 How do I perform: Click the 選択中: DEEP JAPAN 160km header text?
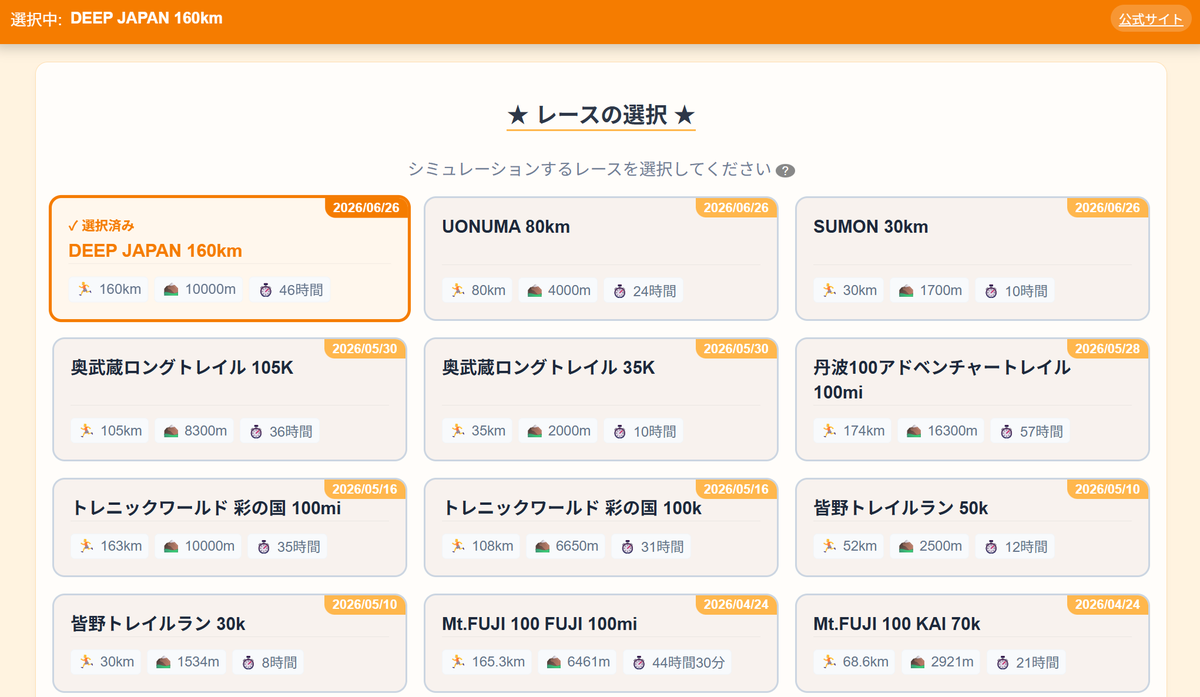point(117,19)
